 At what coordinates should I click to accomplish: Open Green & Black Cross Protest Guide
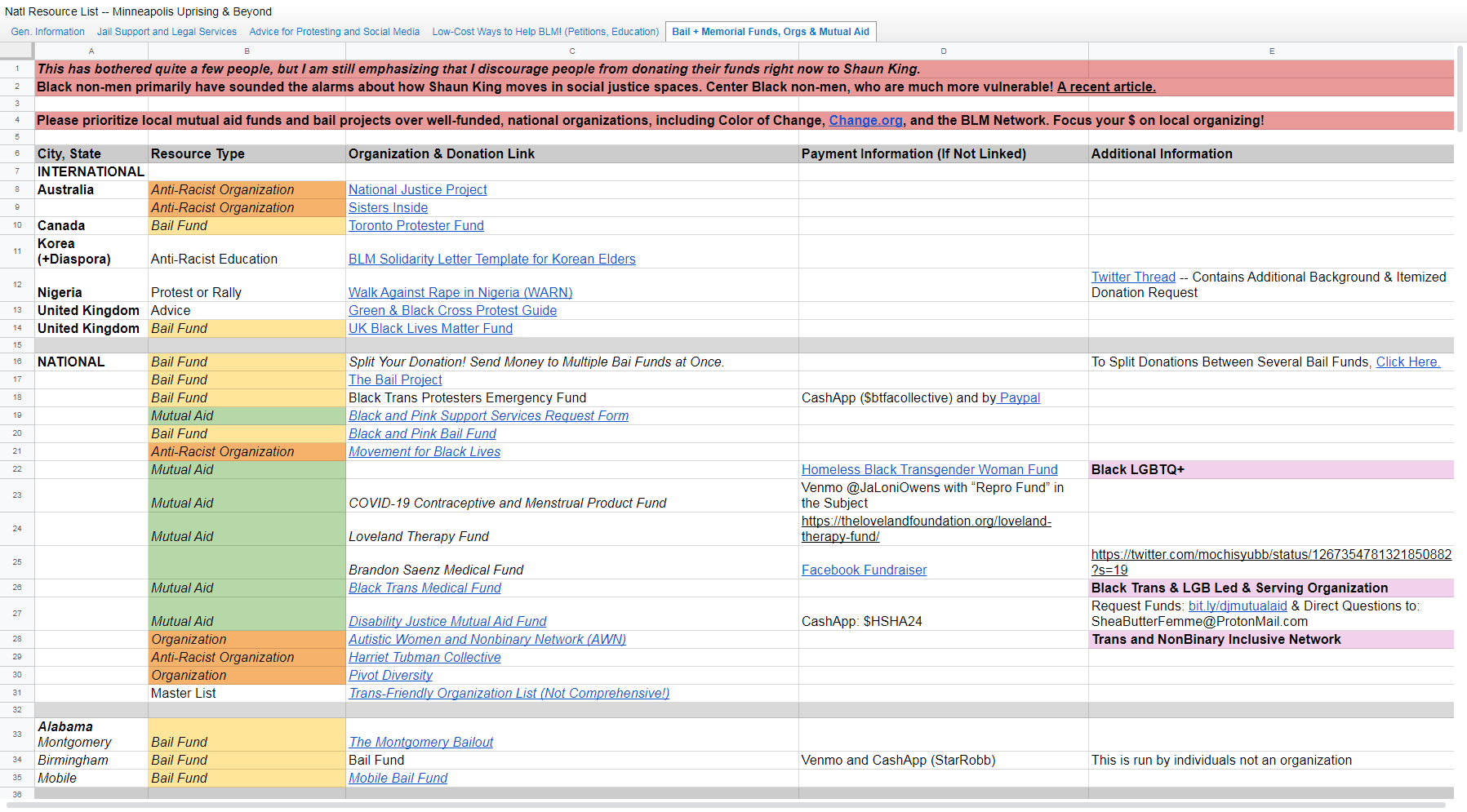[453, 310]
